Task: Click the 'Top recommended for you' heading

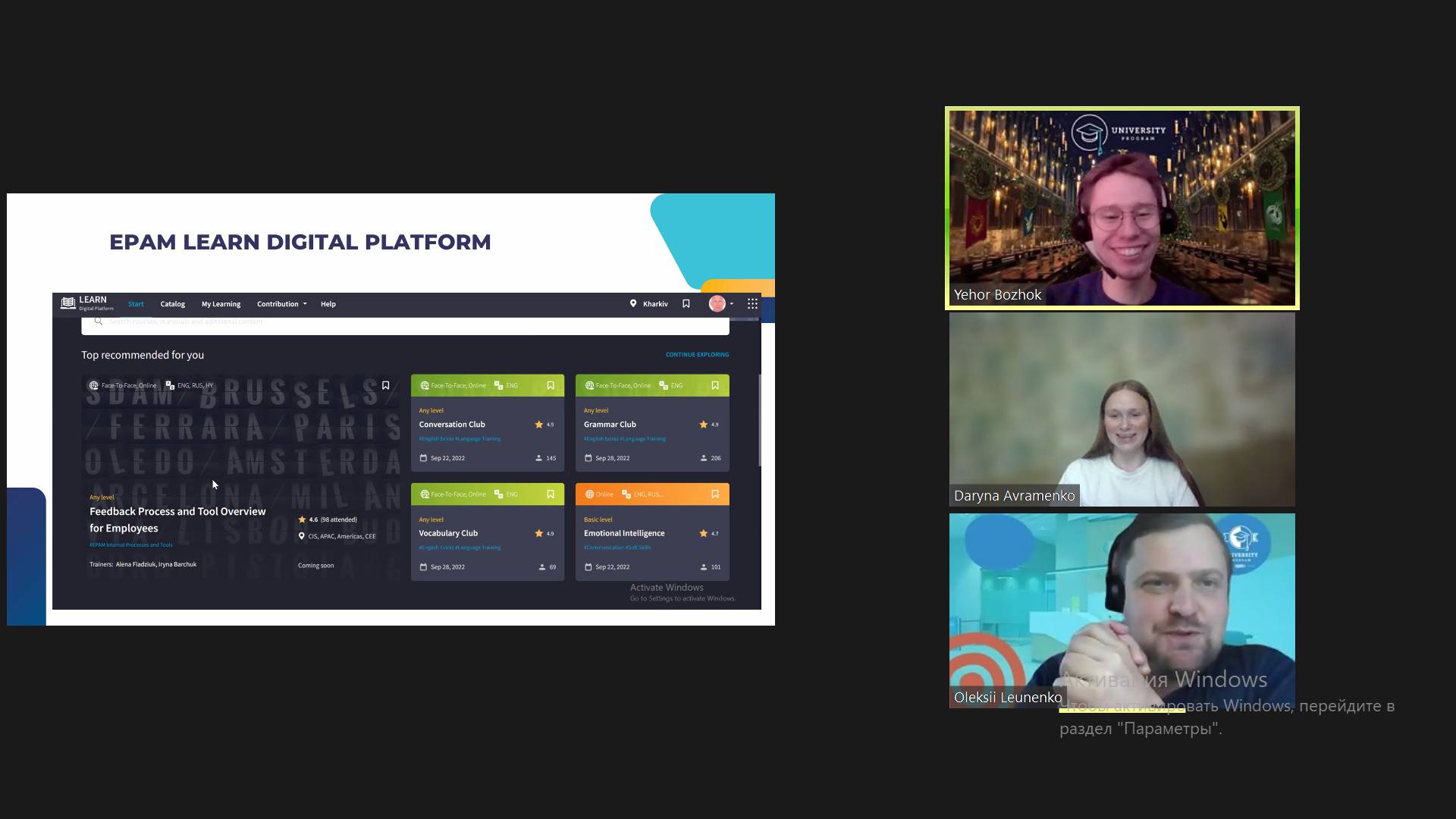Action: pyautogui.click(x=143, y=355)
